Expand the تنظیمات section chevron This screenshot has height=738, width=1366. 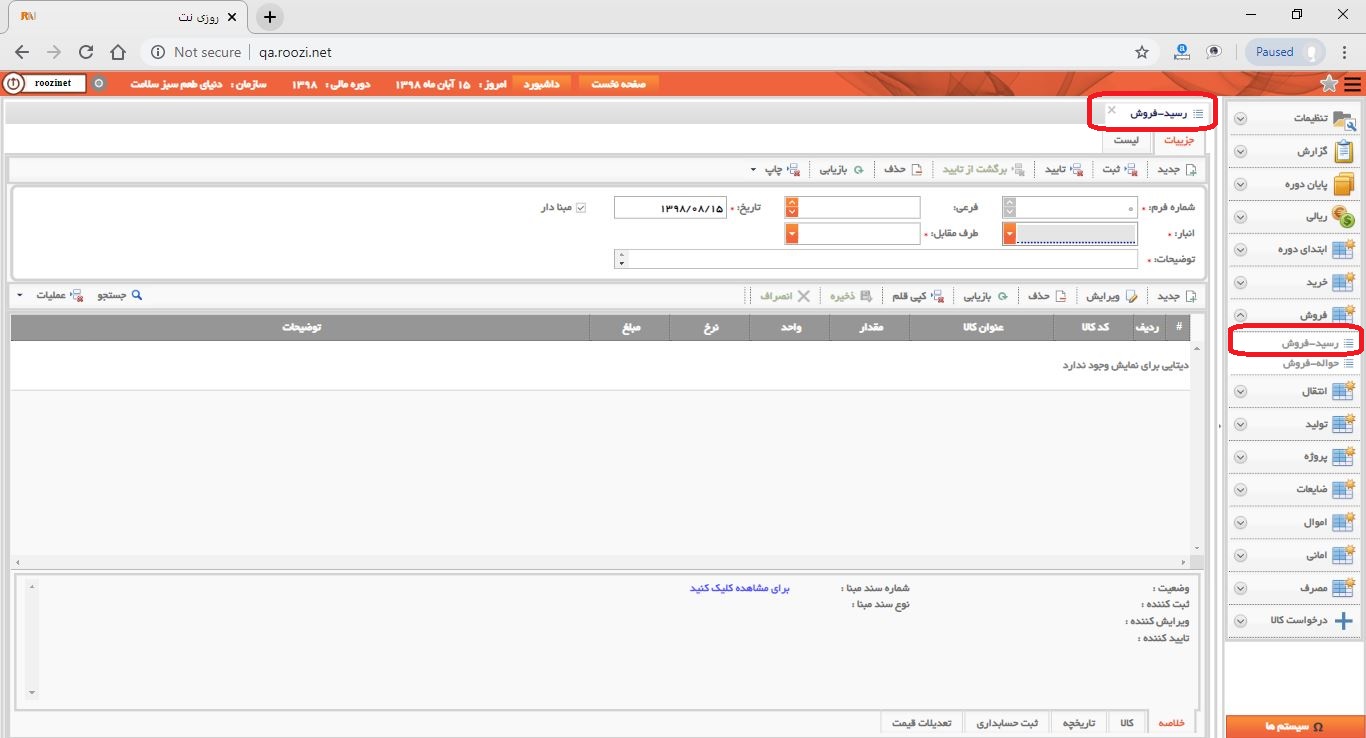(1241, 119)
